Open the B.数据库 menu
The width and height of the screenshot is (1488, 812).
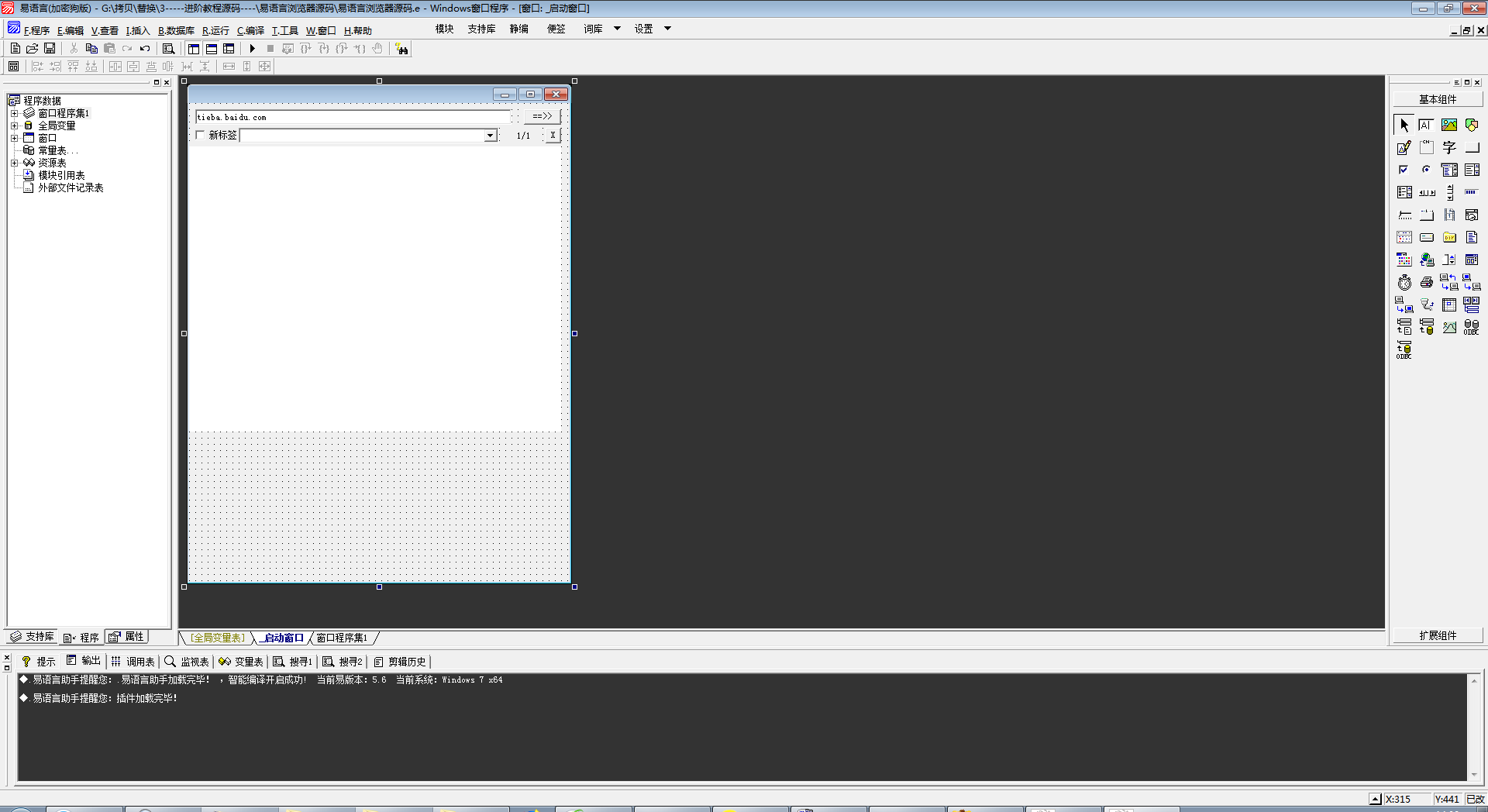coord(176,30)
